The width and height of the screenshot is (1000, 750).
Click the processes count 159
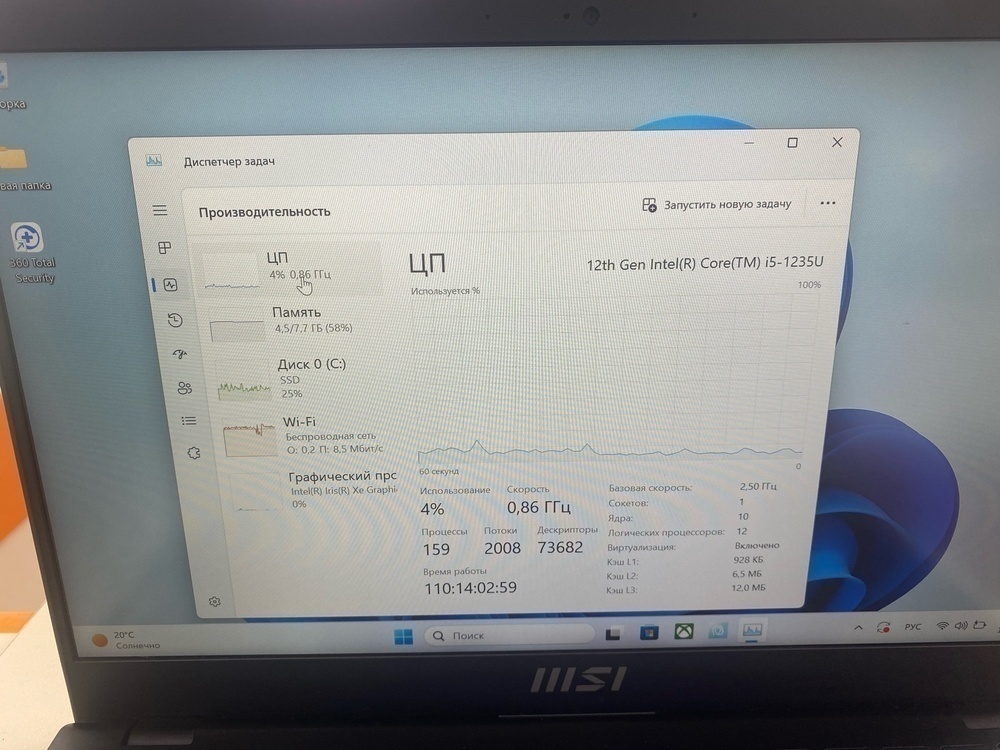pos(436,549)
